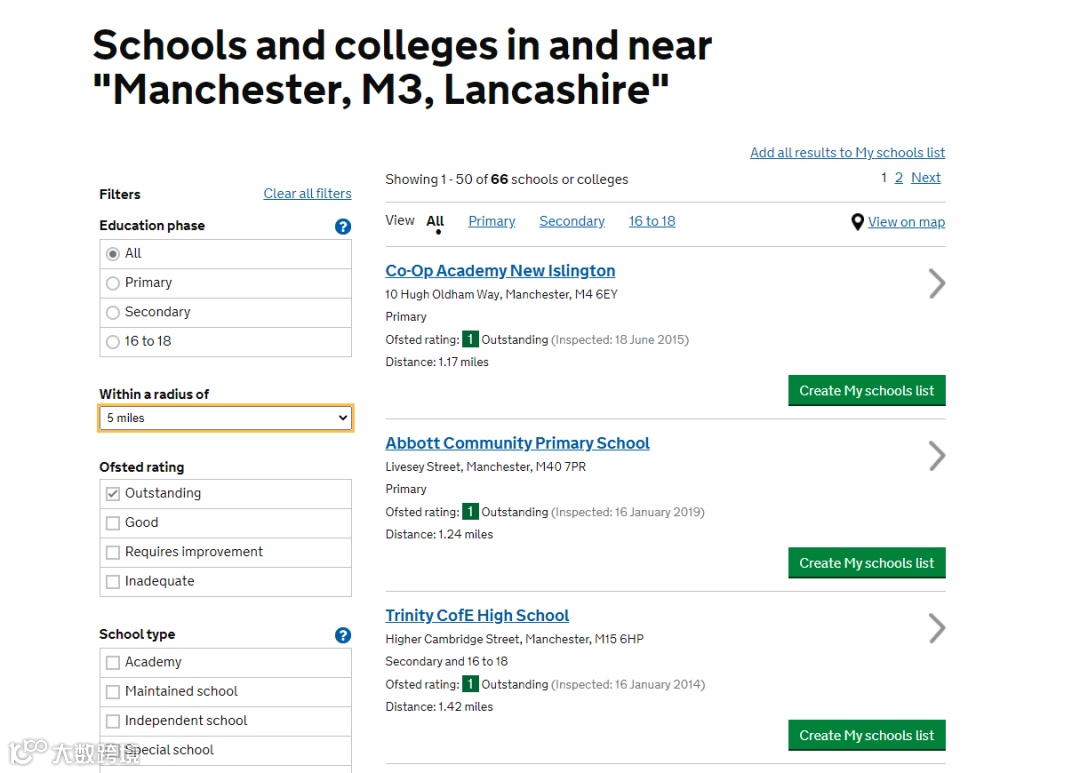Viewport: 1080px width, 773px height.
Task: Uncheck the Outstanding Ofsted rating checkbox
Action: (x=113, y=494)
